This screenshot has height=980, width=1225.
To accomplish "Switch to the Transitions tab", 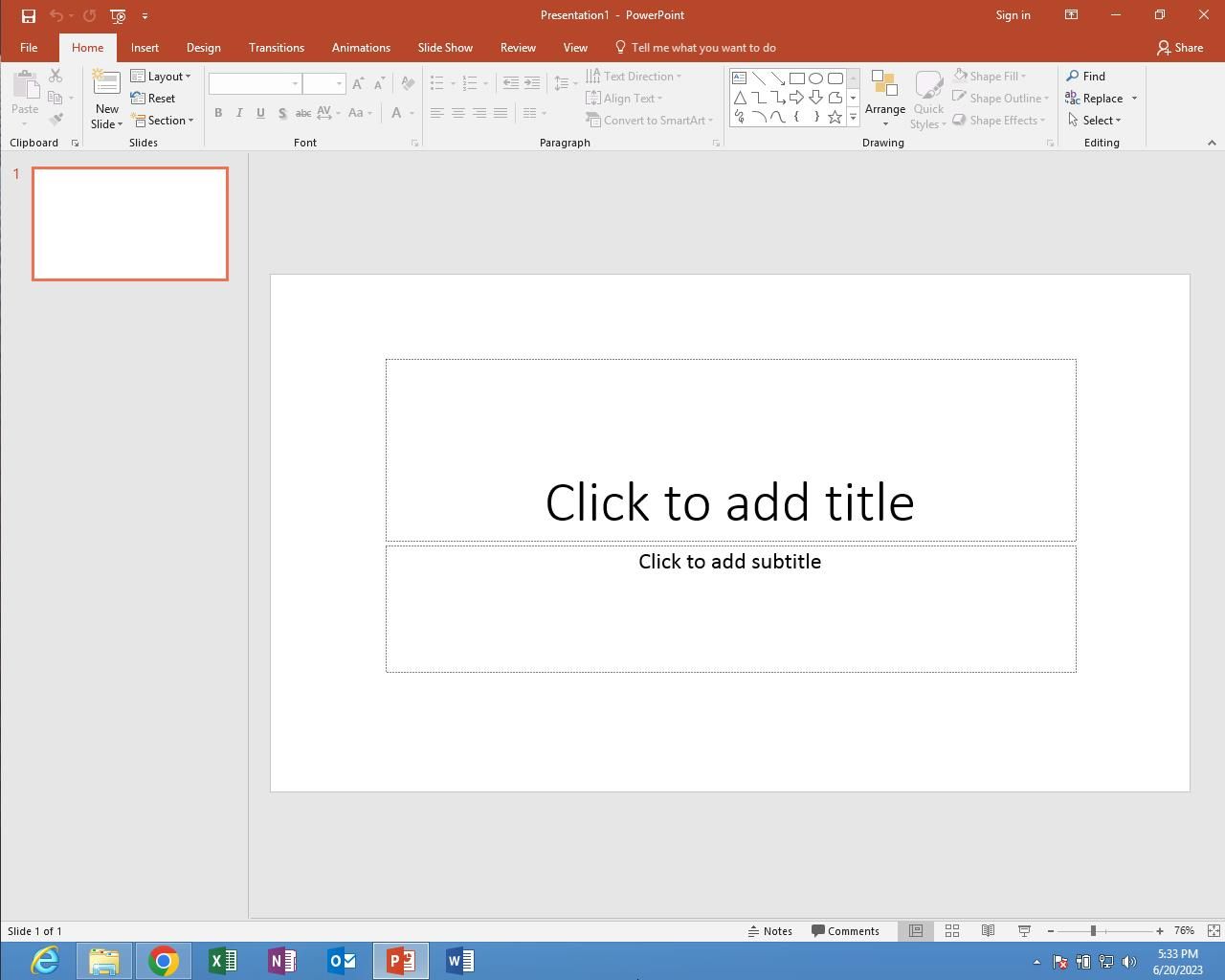I will pyautogui.click(x=276, y=48).
